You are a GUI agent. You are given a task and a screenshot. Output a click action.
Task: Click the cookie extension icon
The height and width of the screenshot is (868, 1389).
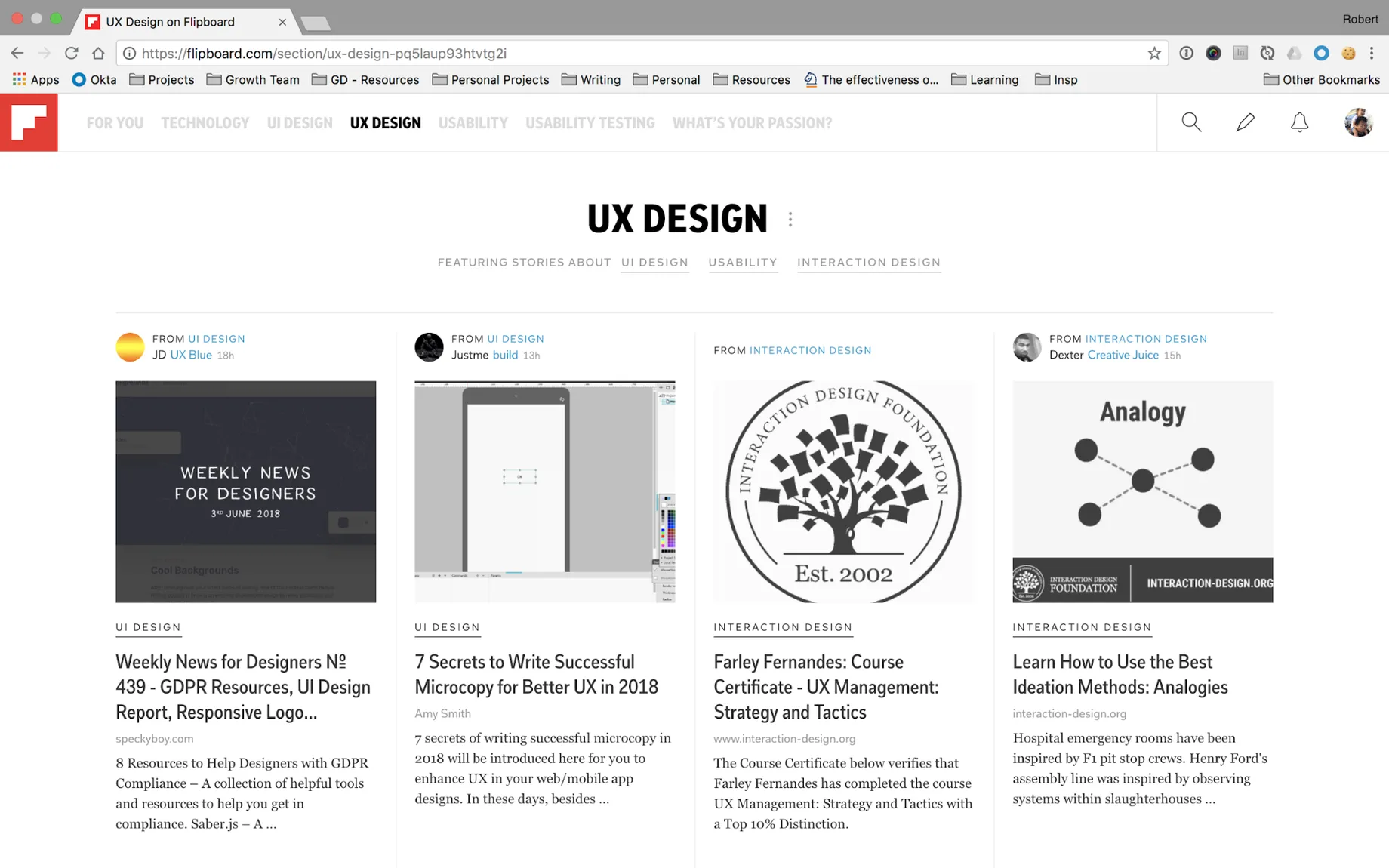tap(1348, 53)
